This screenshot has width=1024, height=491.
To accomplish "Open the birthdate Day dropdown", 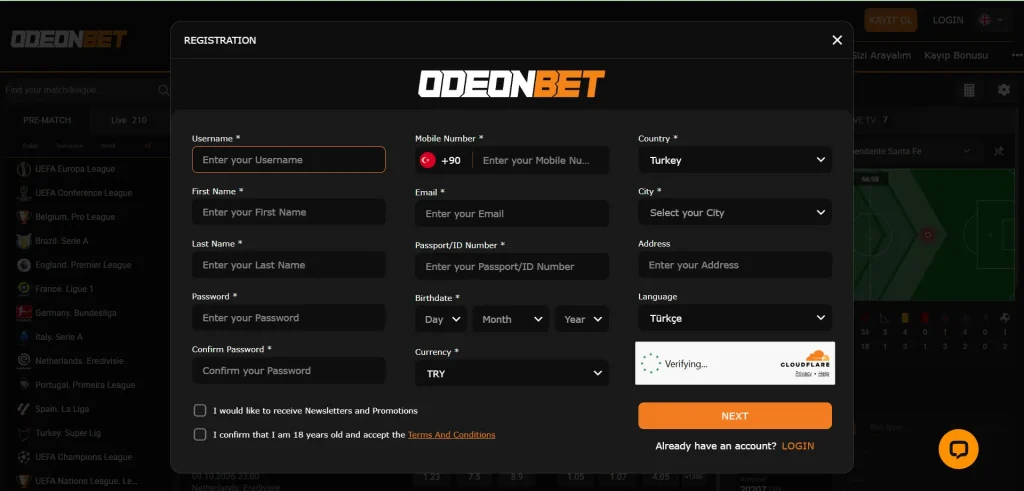I will click(x=441, y=319).
